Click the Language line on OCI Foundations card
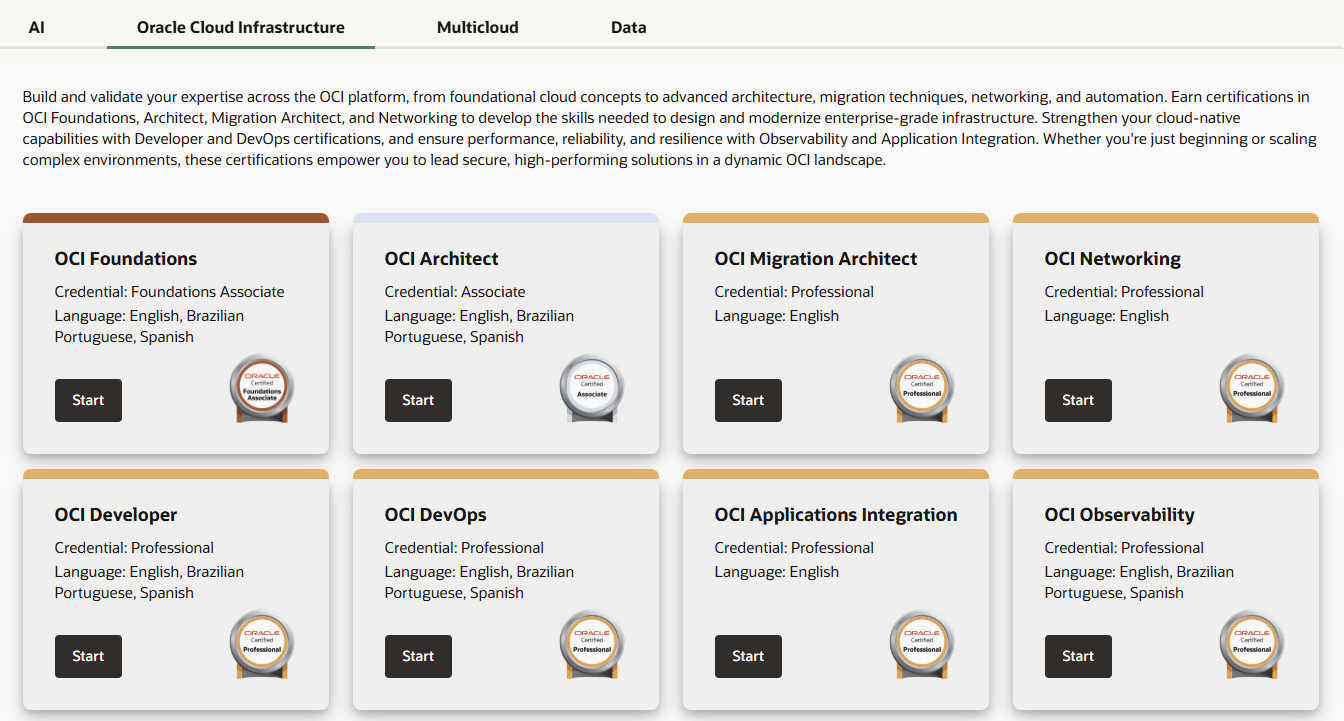 [x=150, y=326]
